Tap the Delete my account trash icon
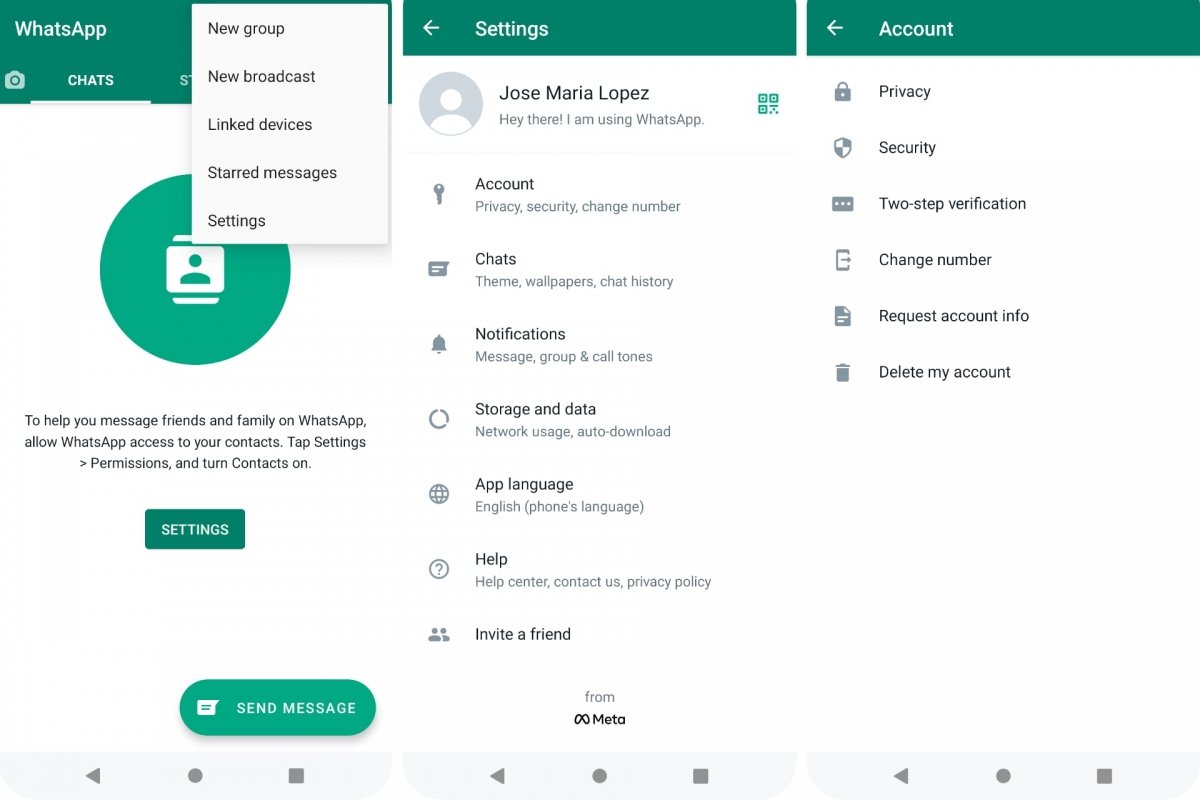Screen dimensions: 1200x800 point(843,372)
